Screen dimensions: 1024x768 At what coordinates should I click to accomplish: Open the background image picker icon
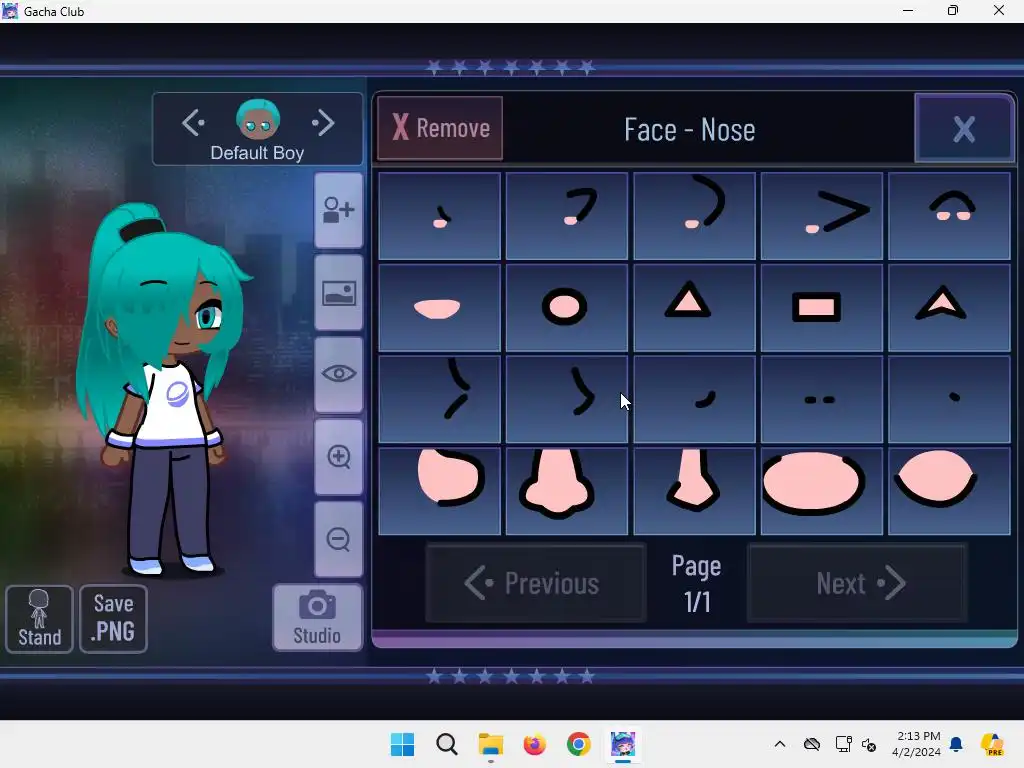tap(338, 293)
